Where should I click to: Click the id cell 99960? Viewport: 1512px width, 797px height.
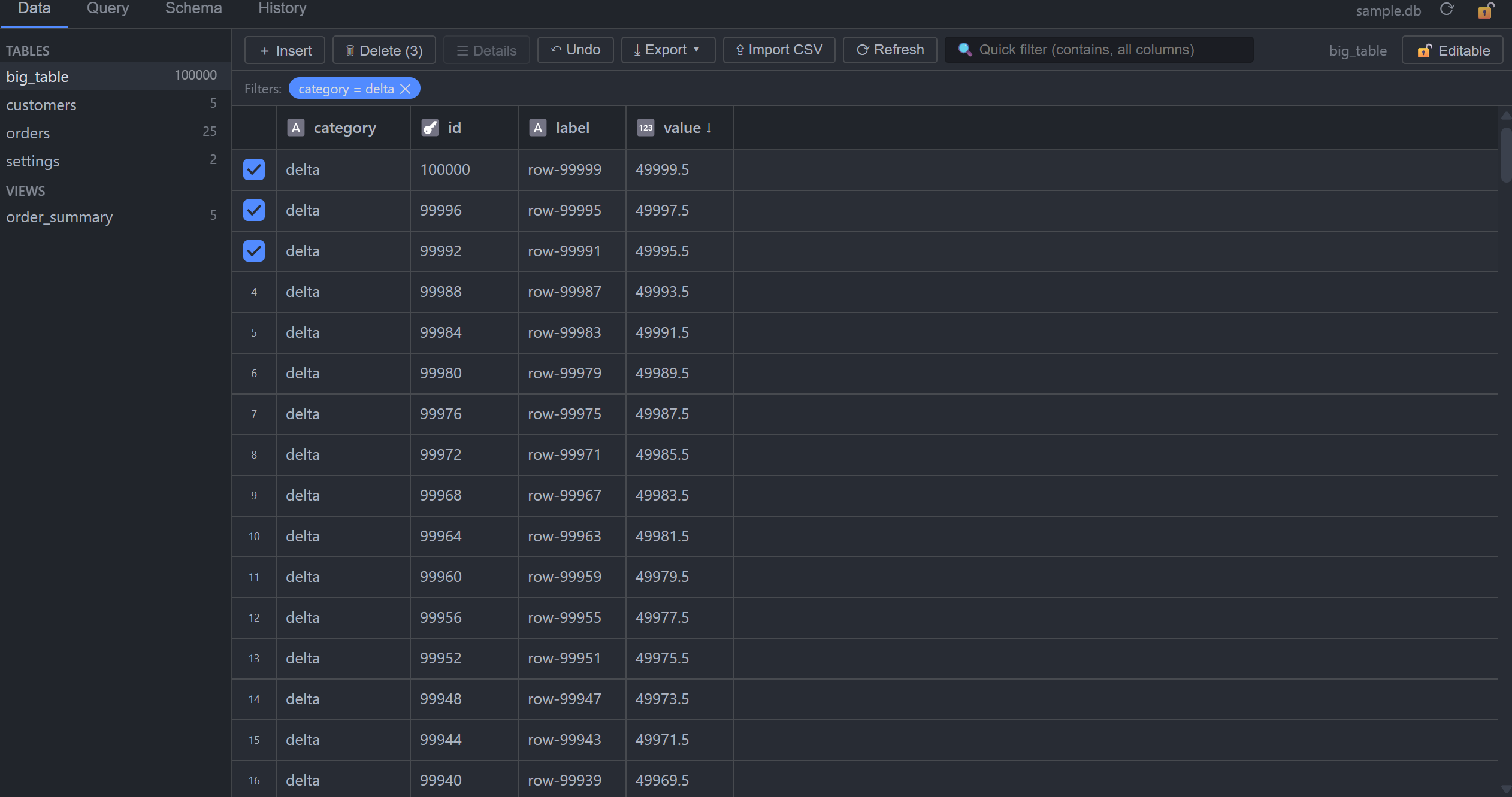pyautogui.click(x=464, y=577)
